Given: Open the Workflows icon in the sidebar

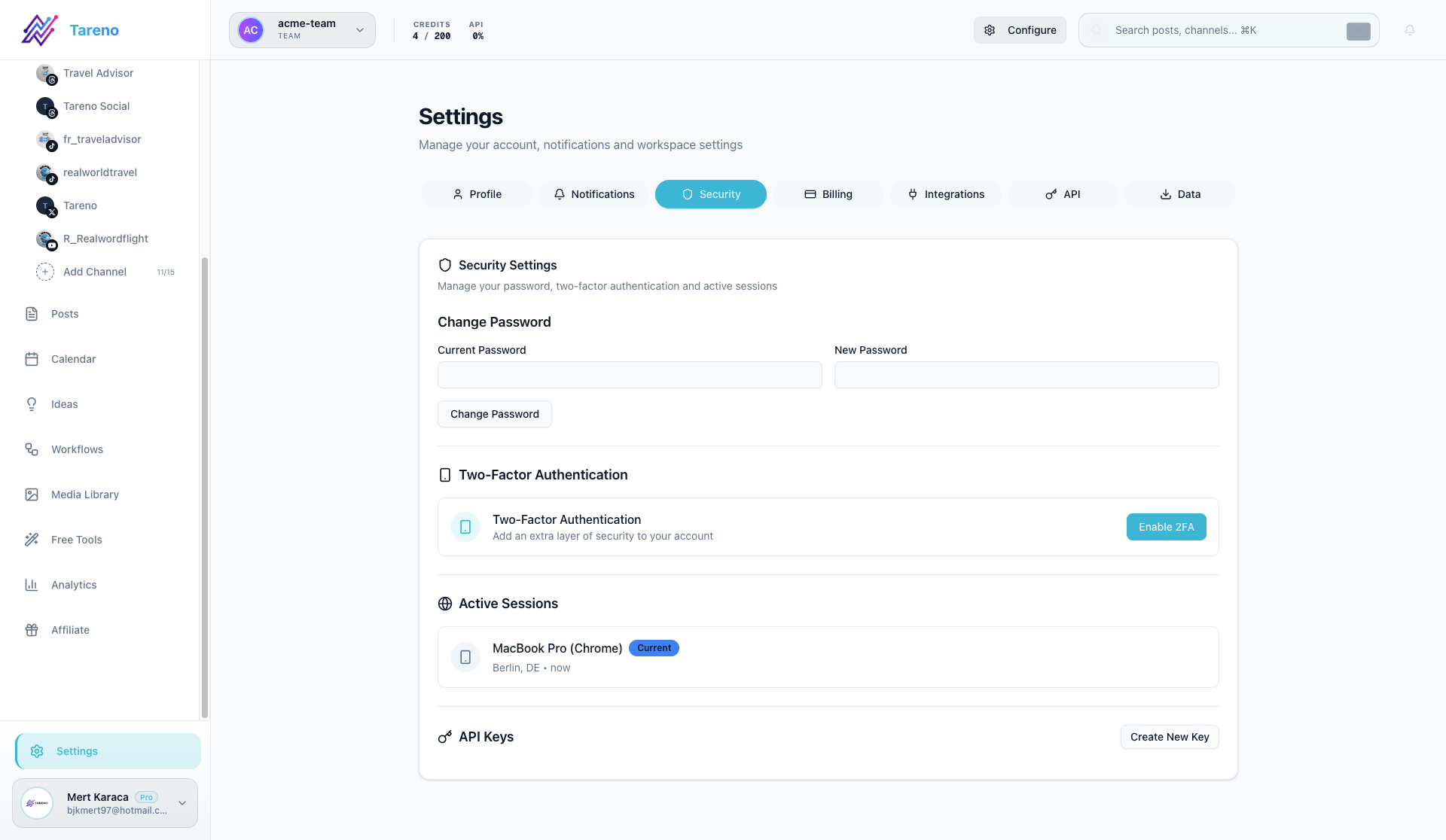Looking at the screenshot, I should (32, 449).
